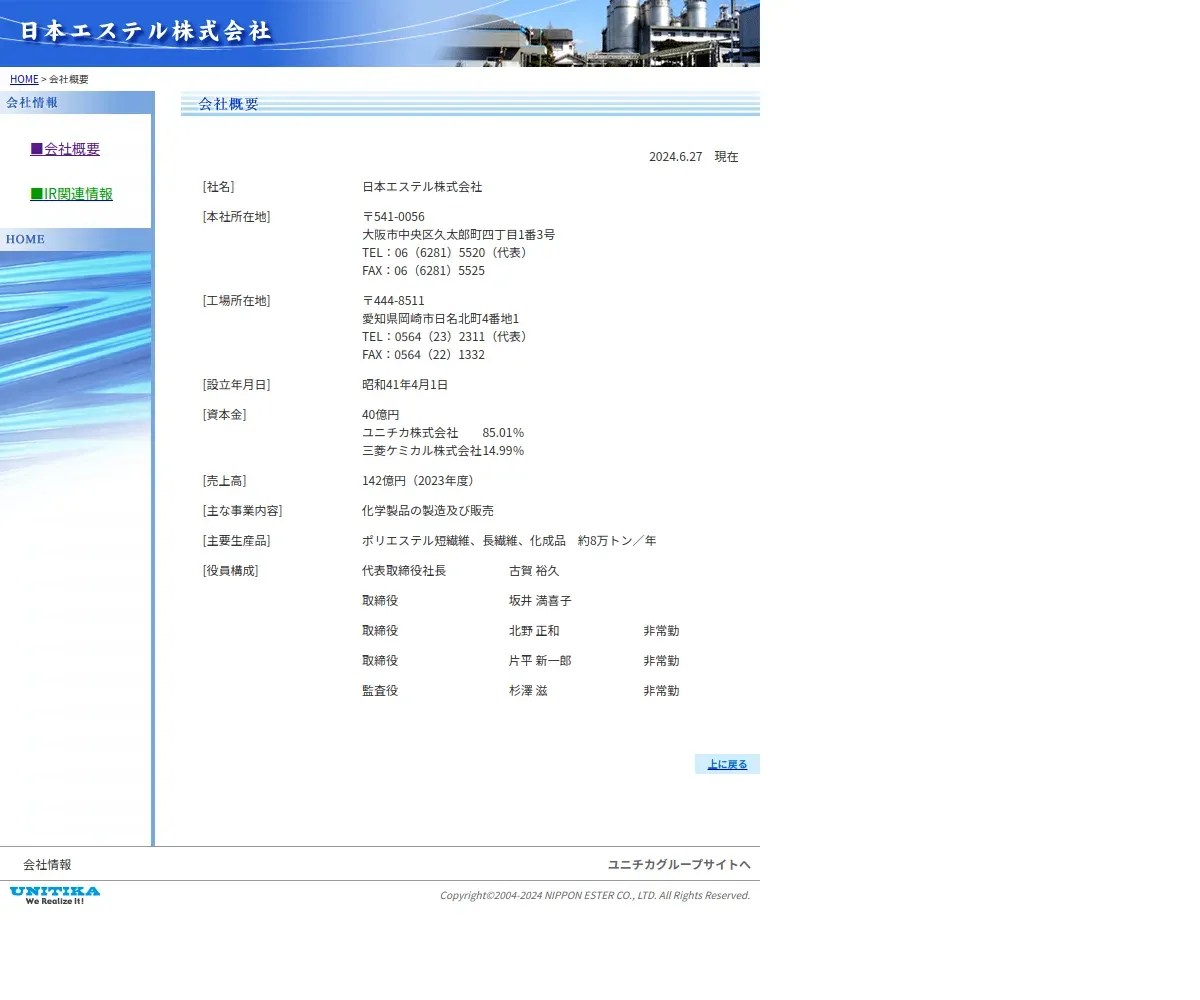The width and height of the screenshot is (1200, 1000).
Task: Click the address 愛知県岡崎市日名北町4番地1
Action: click(440, 319)
